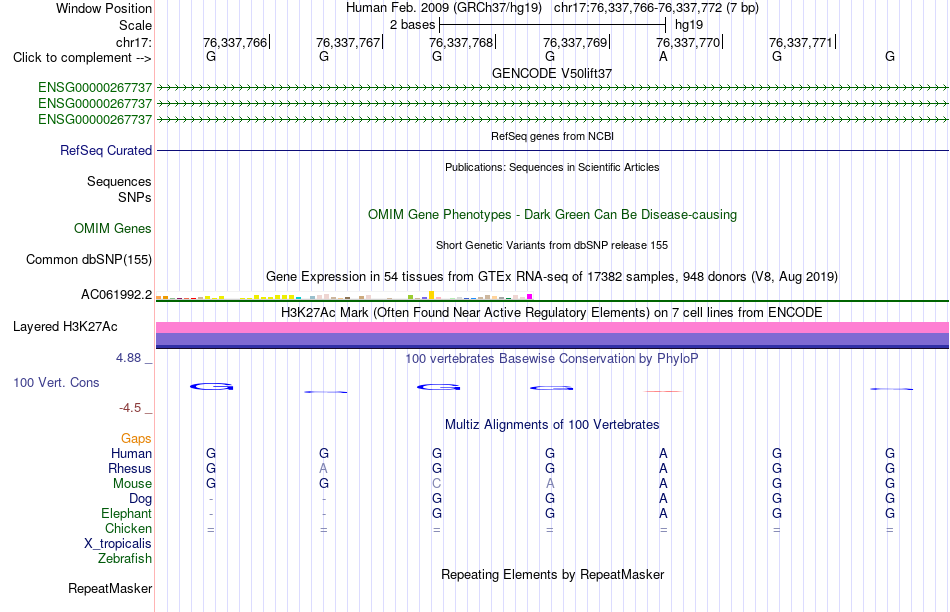950x612 pixels.
Task: Open 'Publications: Sequences in Scientific Articles' title
Action: (552, 167)
